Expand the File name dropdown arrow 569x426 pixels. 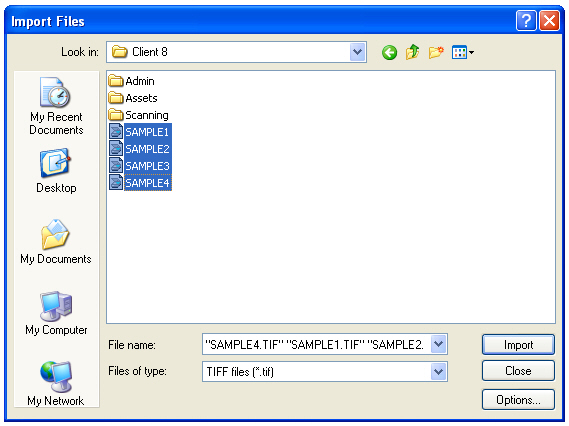tap(439, 344)
